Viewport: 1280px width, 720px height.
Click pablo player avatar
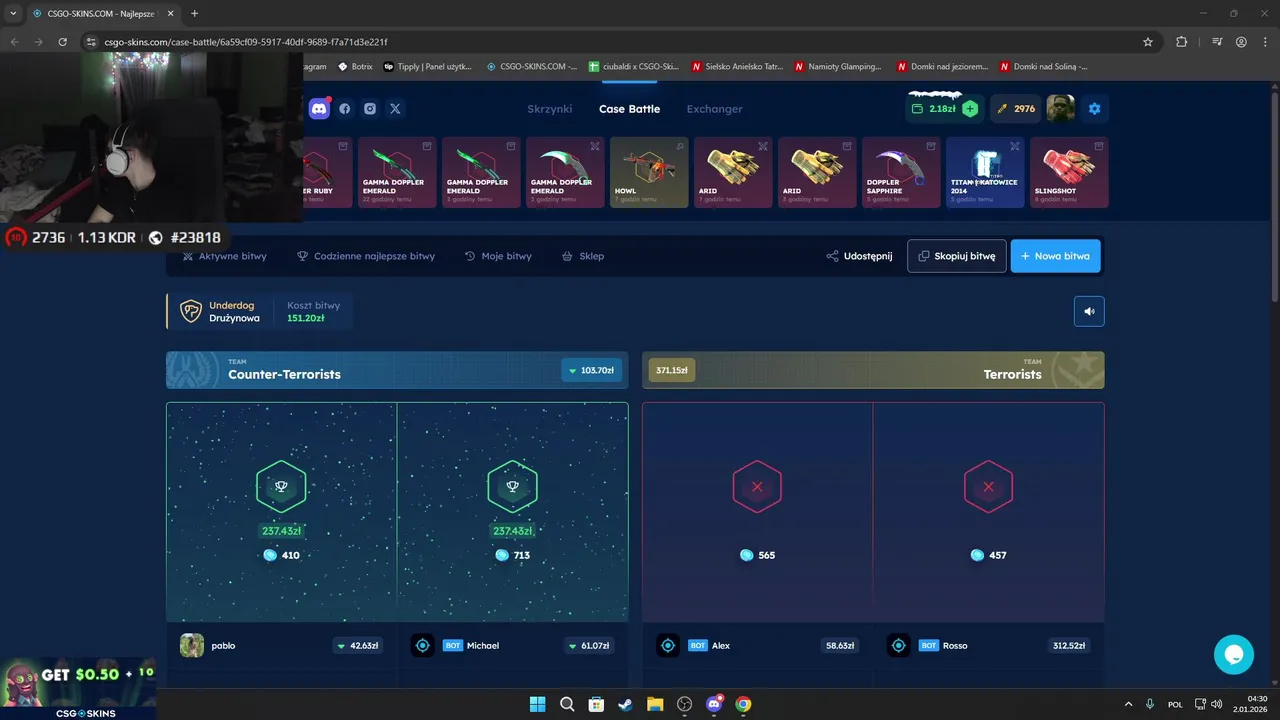[x=192, y=645]
